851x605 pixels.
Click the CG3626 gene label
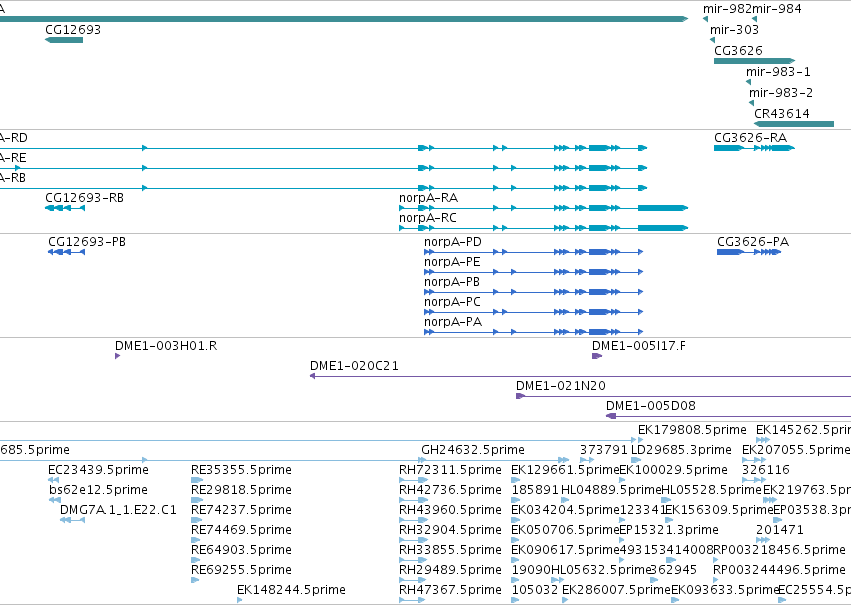[x=738, y=50]
